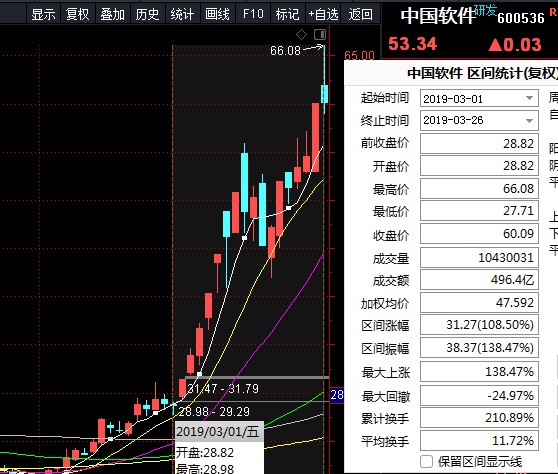Enable 保留区间显示线 checkbox
Viewport: 558px width, 474px height.
coord(426,461)
